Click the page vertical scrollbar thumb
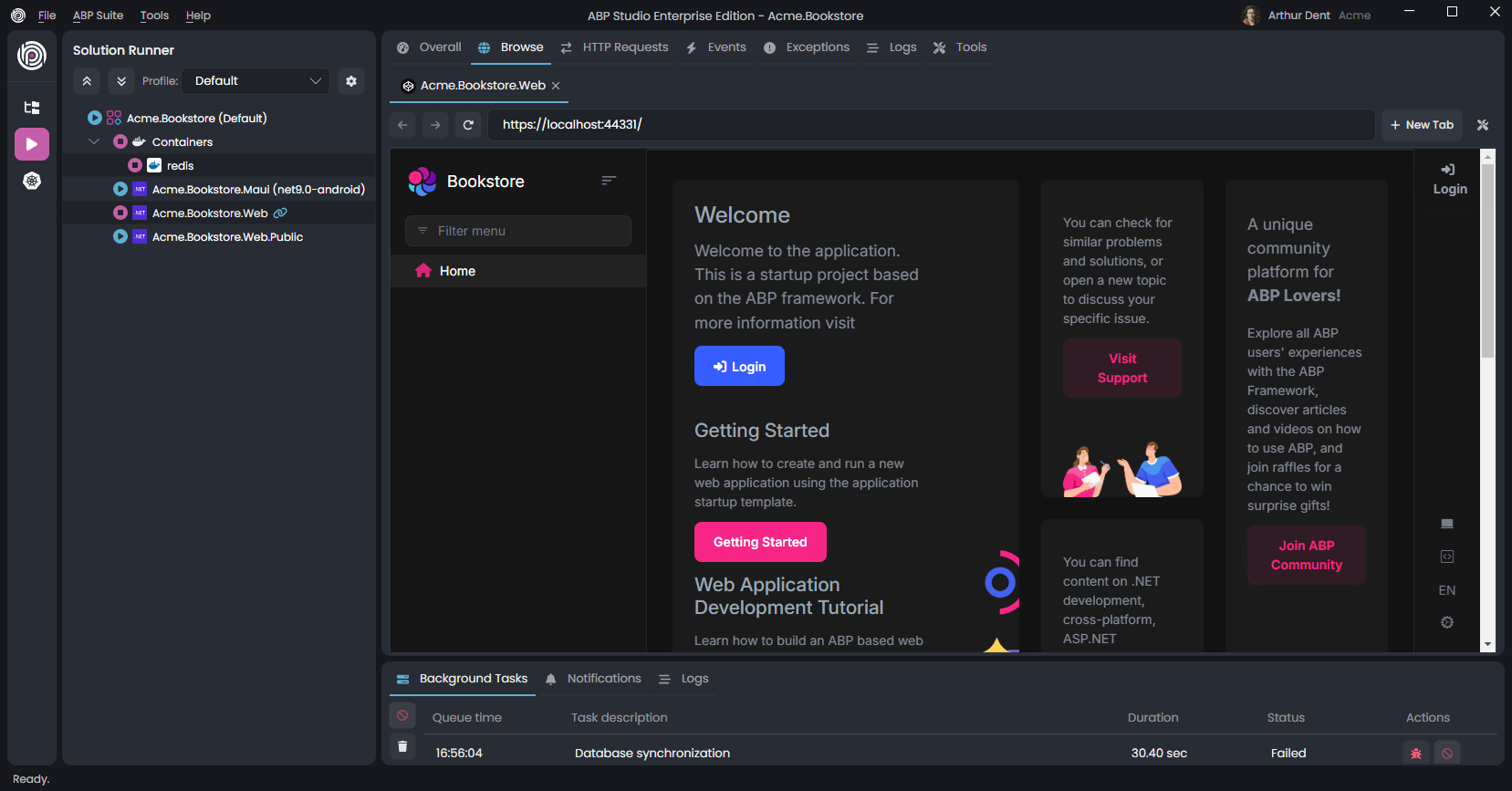 coord(1487,260)
